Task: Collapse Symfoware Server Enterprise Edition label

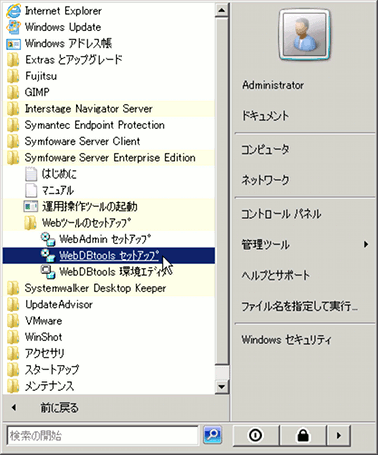Action: click(110, 158)
